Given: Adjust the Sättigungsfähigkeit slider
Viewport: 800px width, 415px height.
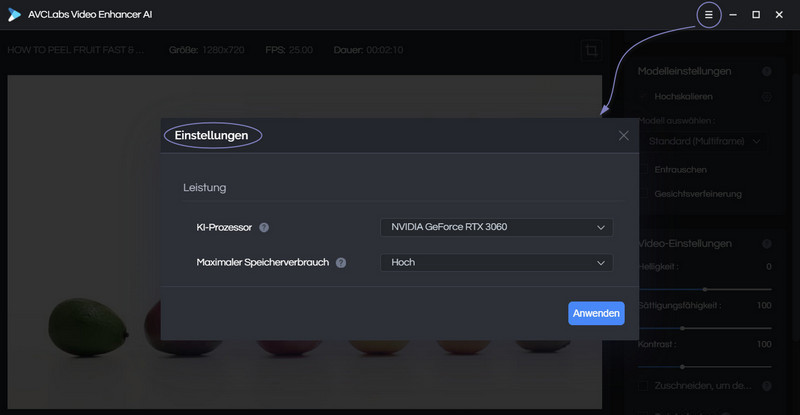Looking at the screenshot, I should coord(705,327).
